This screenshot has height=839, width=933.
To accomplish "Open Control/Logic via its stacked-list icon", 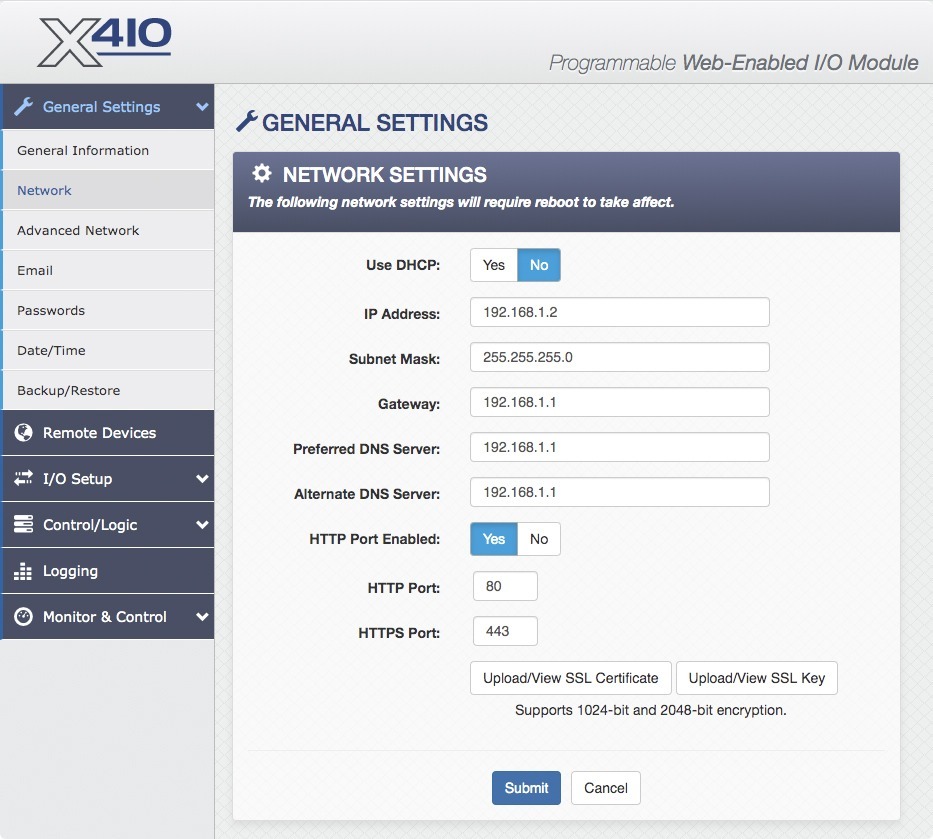I will click(x=22, y=525).
